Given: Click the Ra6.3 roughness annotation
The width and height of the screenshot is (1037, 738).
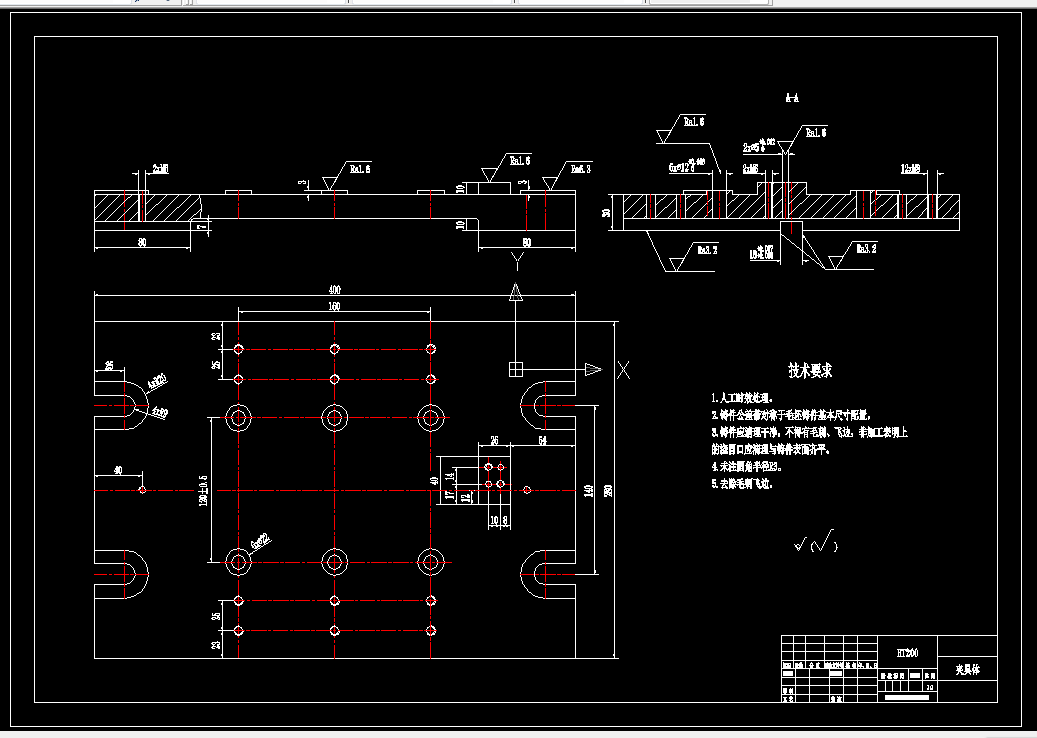Looking at the screenshot, I should [x=581, y=169].
